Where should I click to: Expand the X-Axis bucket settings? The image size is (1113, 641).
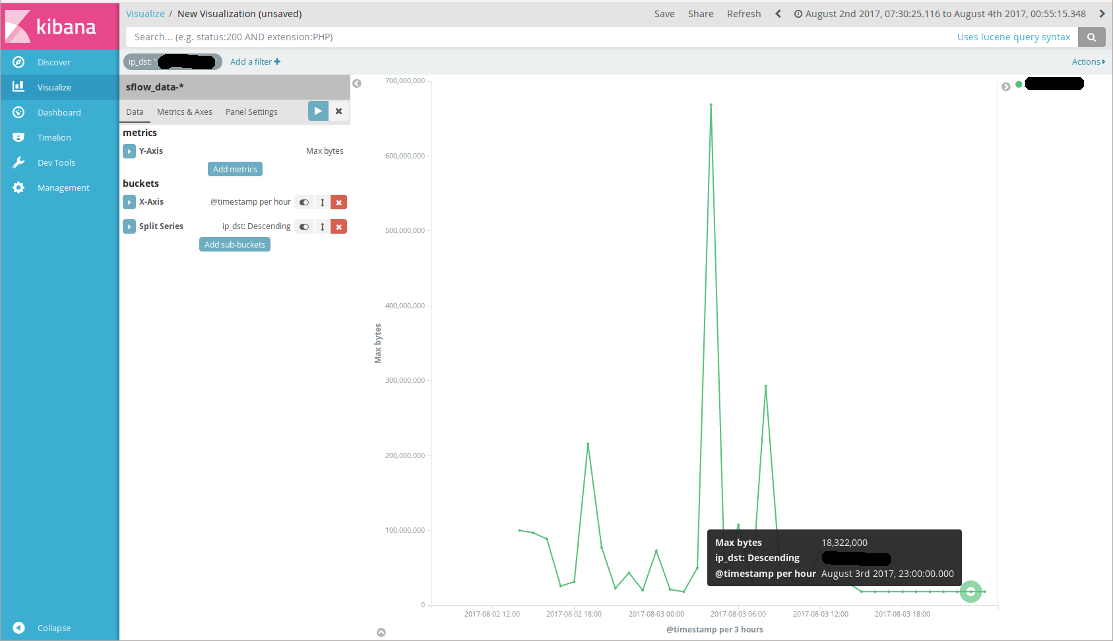(x=129, y=202)
